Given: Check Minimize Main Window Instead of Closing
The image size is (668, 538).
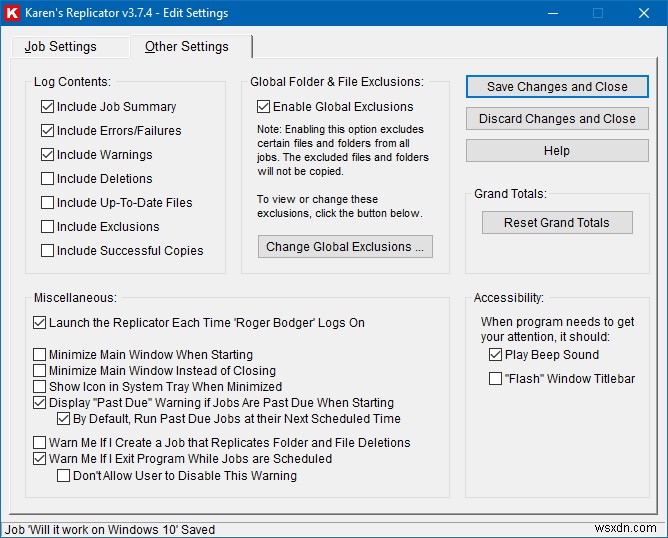Looking at the screenshot, I should [40, 371].
